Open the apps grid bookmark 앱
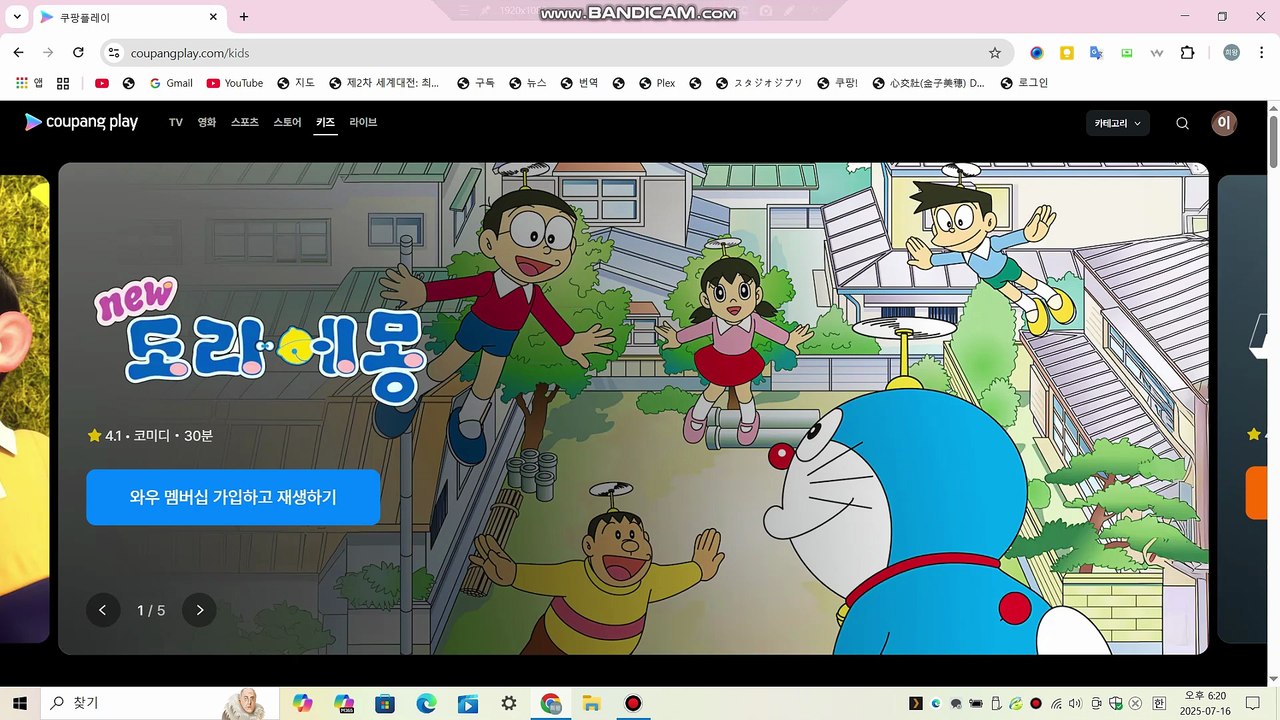1280x720 pixels. coord(30,83)
